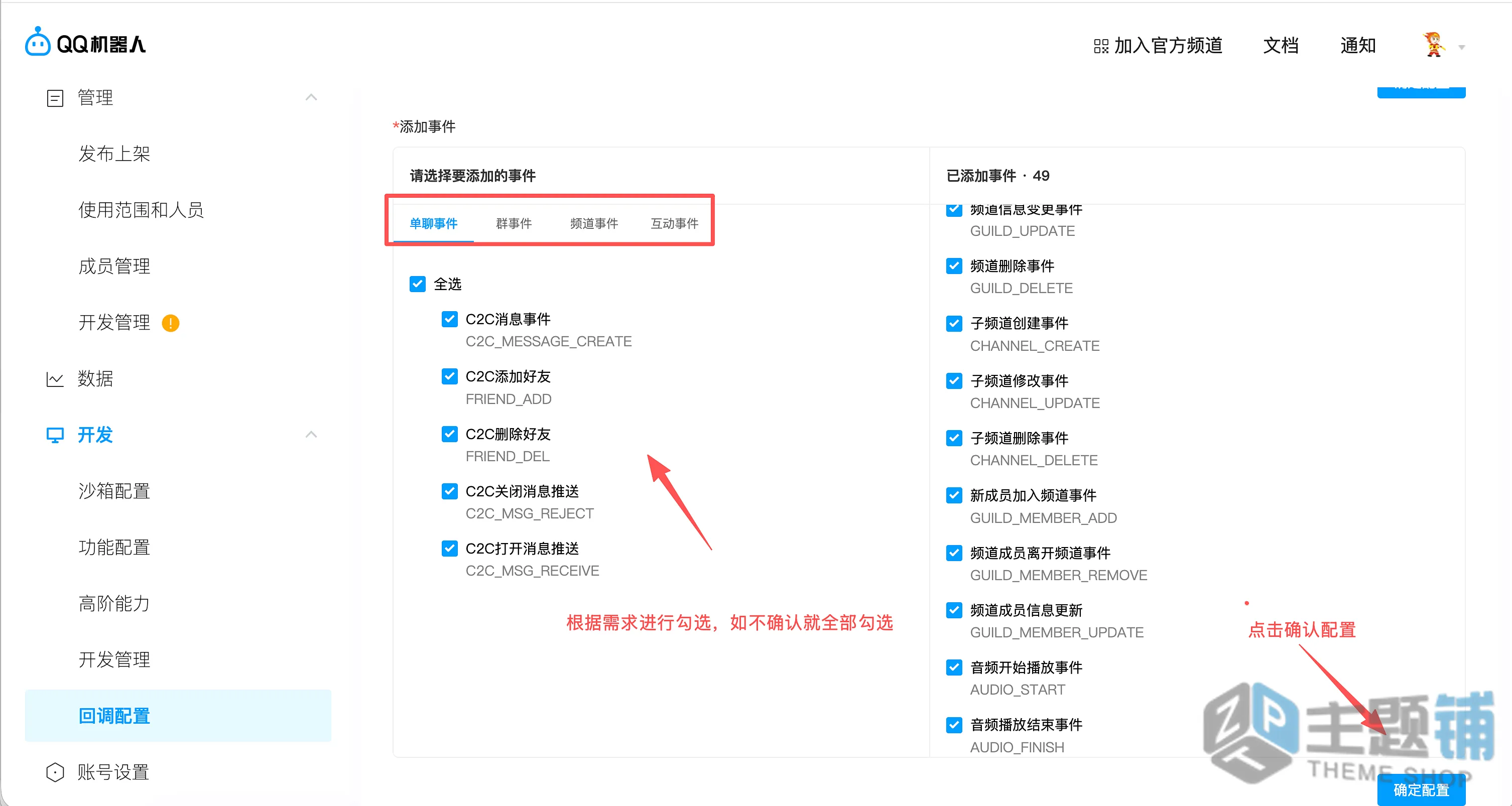Open 账号设置 in the sidebar
The image size is (1512, 806).
point(113,772)
